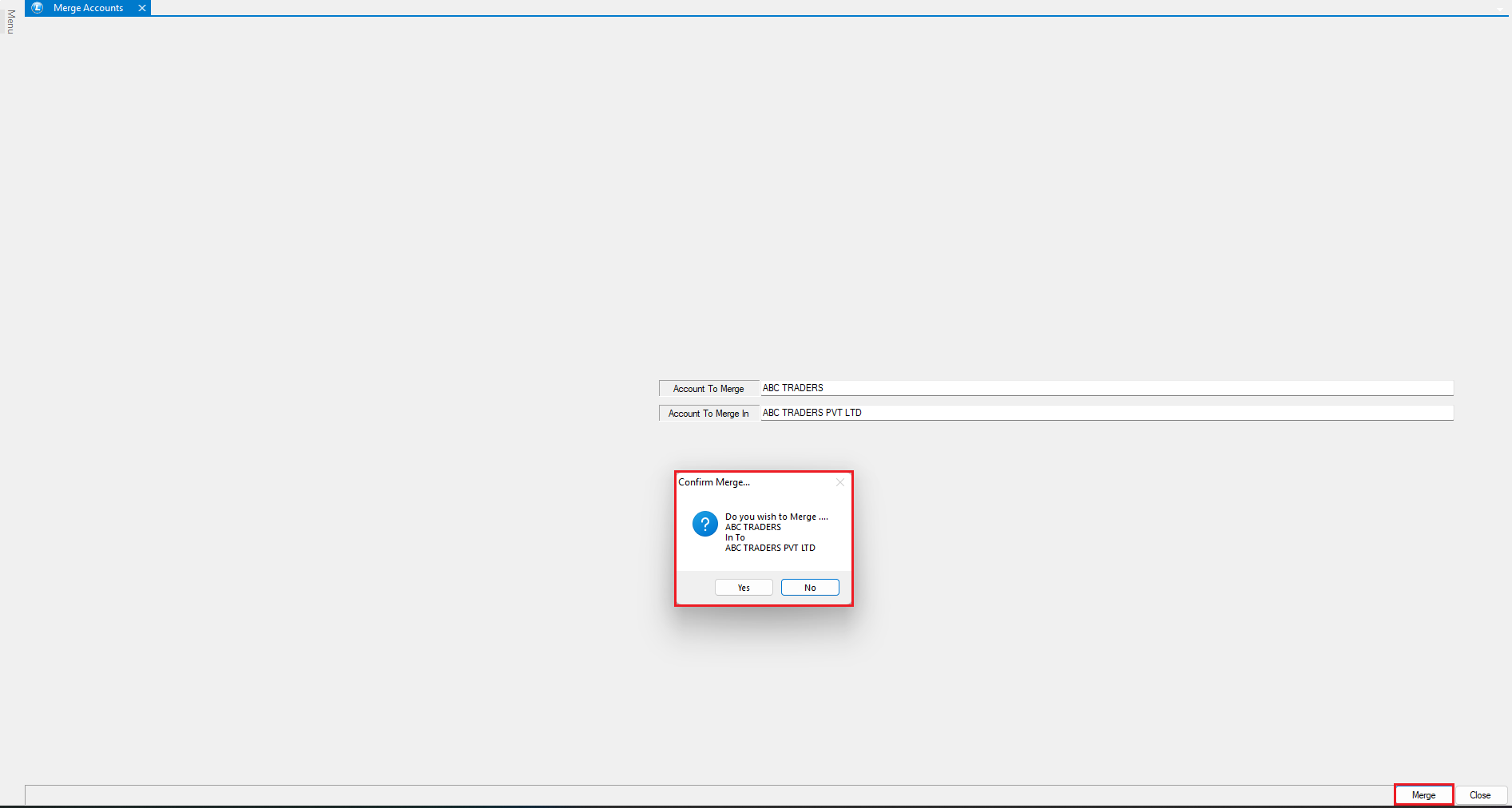Click the blue question mark icon in dialog

(704, 524)
